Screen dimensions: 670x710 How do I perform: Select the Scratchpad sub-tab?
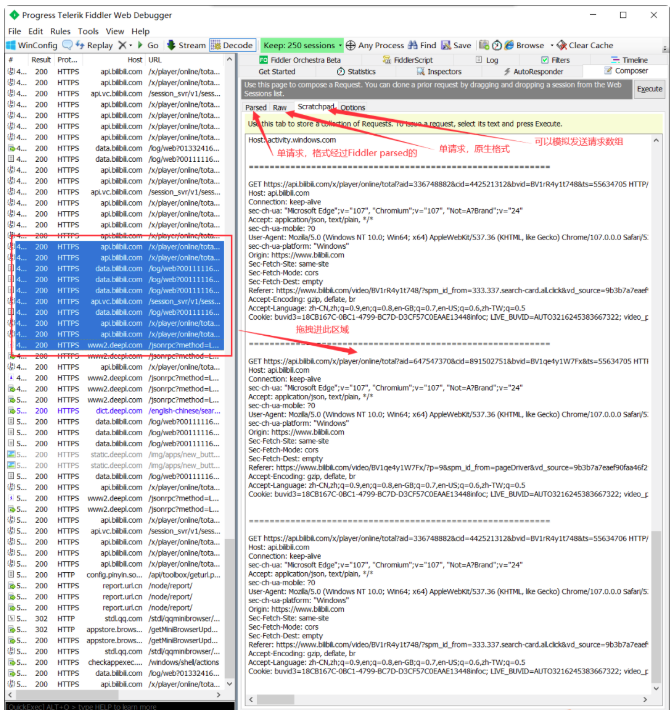coord(315,107)
